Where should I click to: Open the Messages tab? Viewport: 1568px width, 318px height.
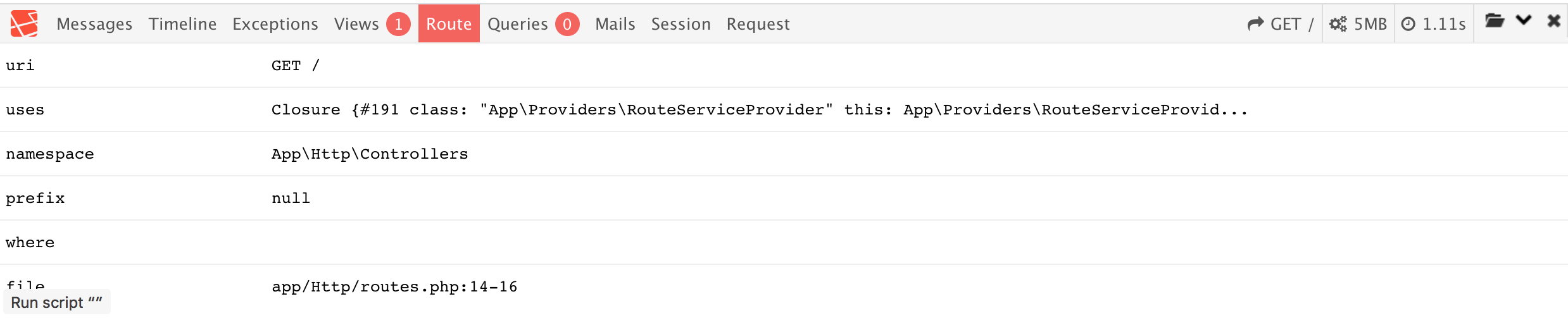tap(94, 24)
